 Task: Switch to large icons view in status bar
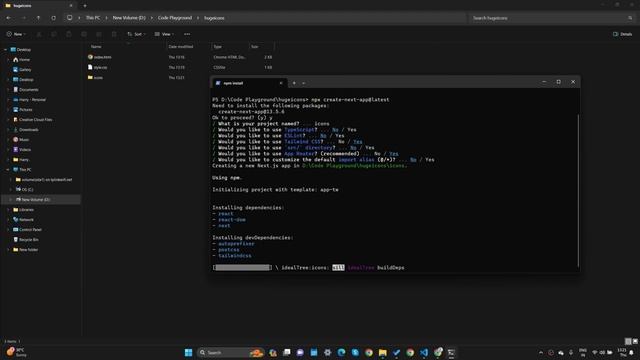coord(635,341)
